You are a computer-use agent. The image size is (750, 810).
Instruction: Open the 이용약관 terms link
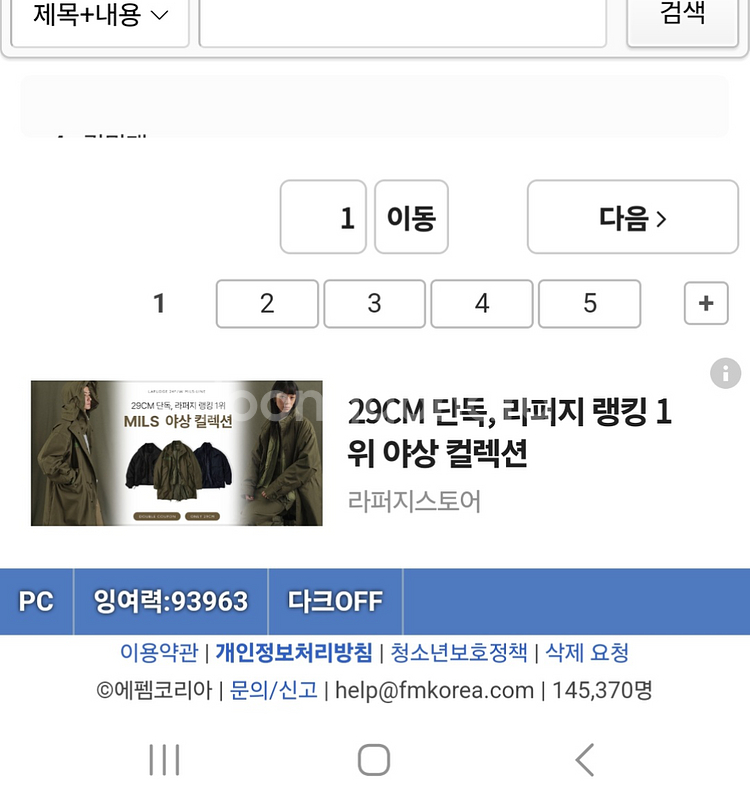point(159,652)
